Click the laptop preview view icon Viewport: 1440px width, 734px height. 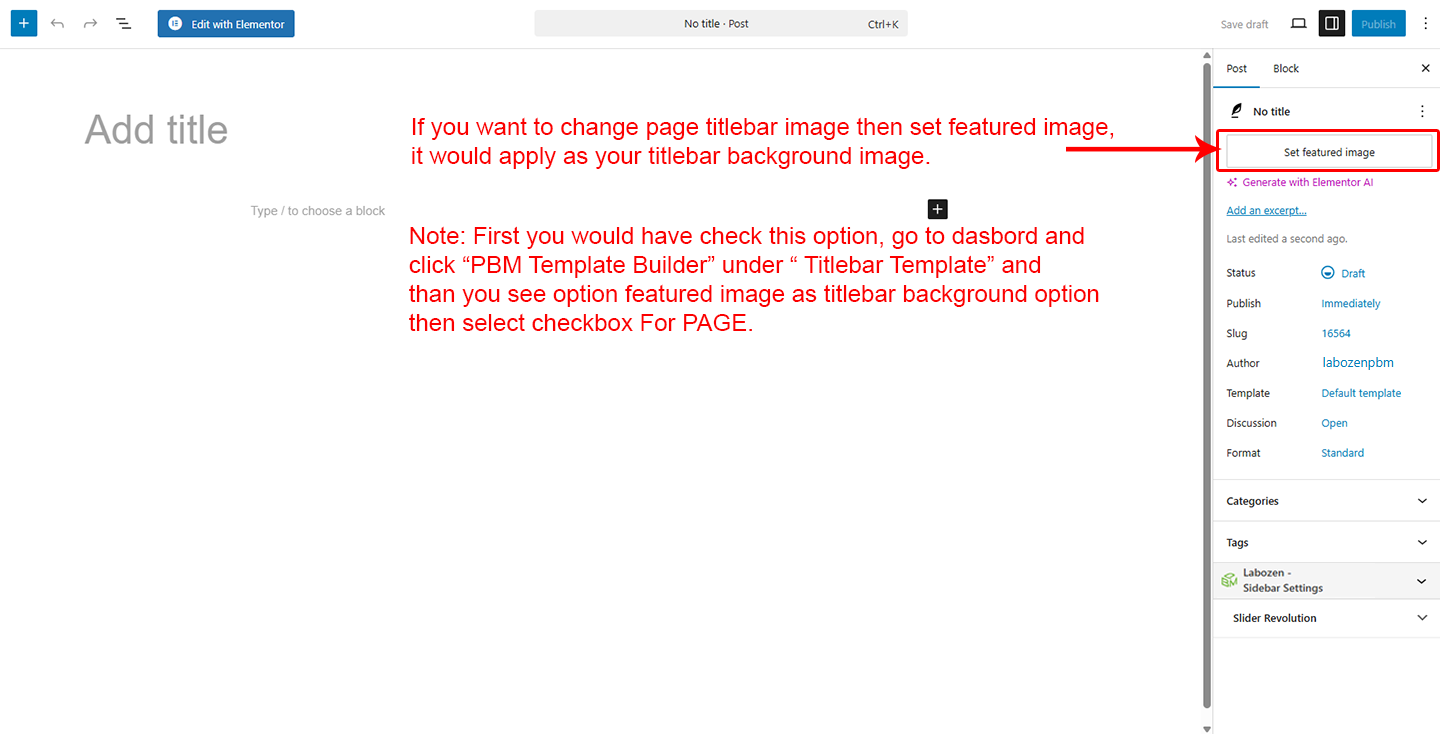tap(1298, 23)
